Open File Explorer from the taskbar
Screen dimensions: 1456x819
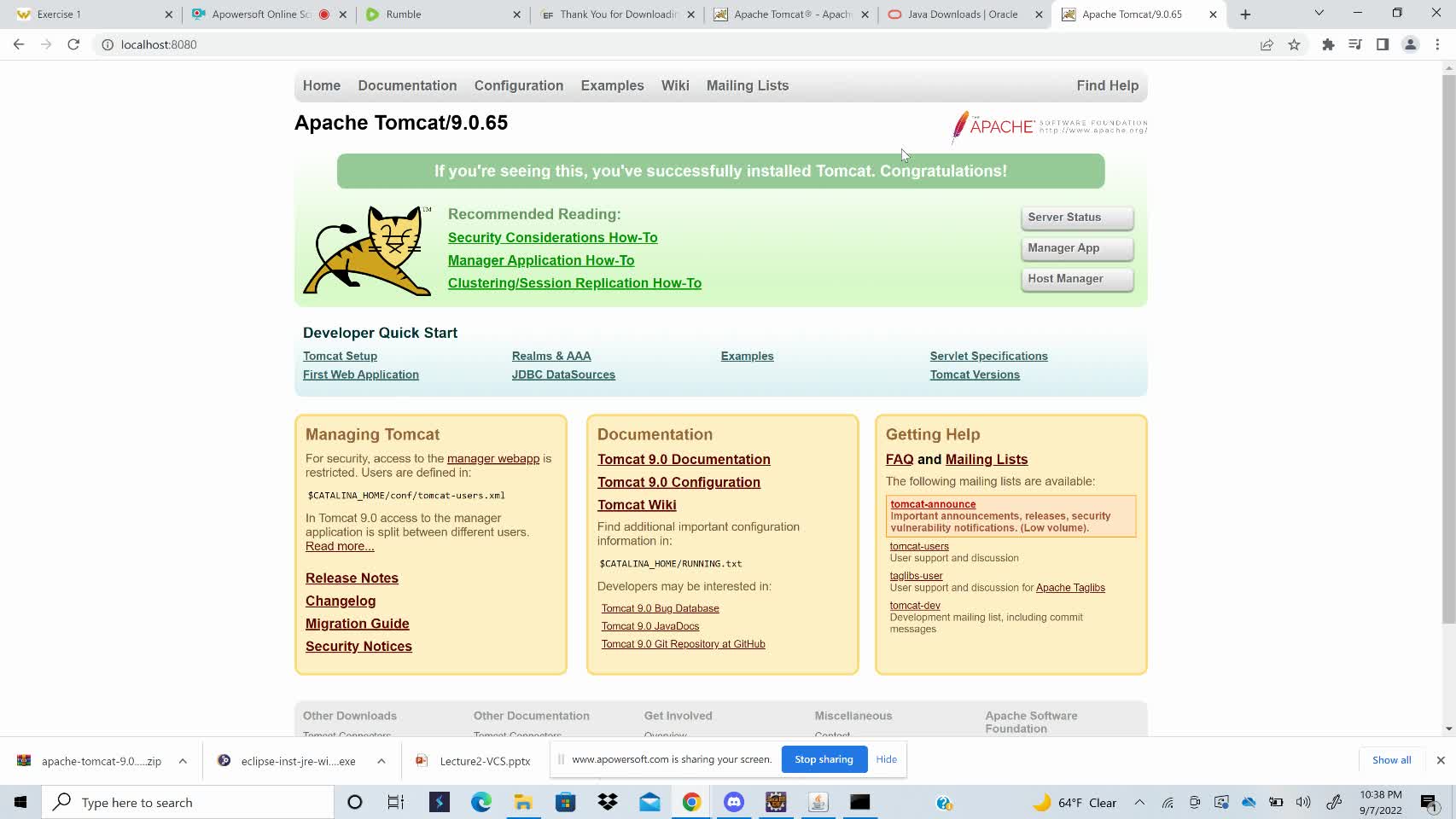[x=523, y=802]
